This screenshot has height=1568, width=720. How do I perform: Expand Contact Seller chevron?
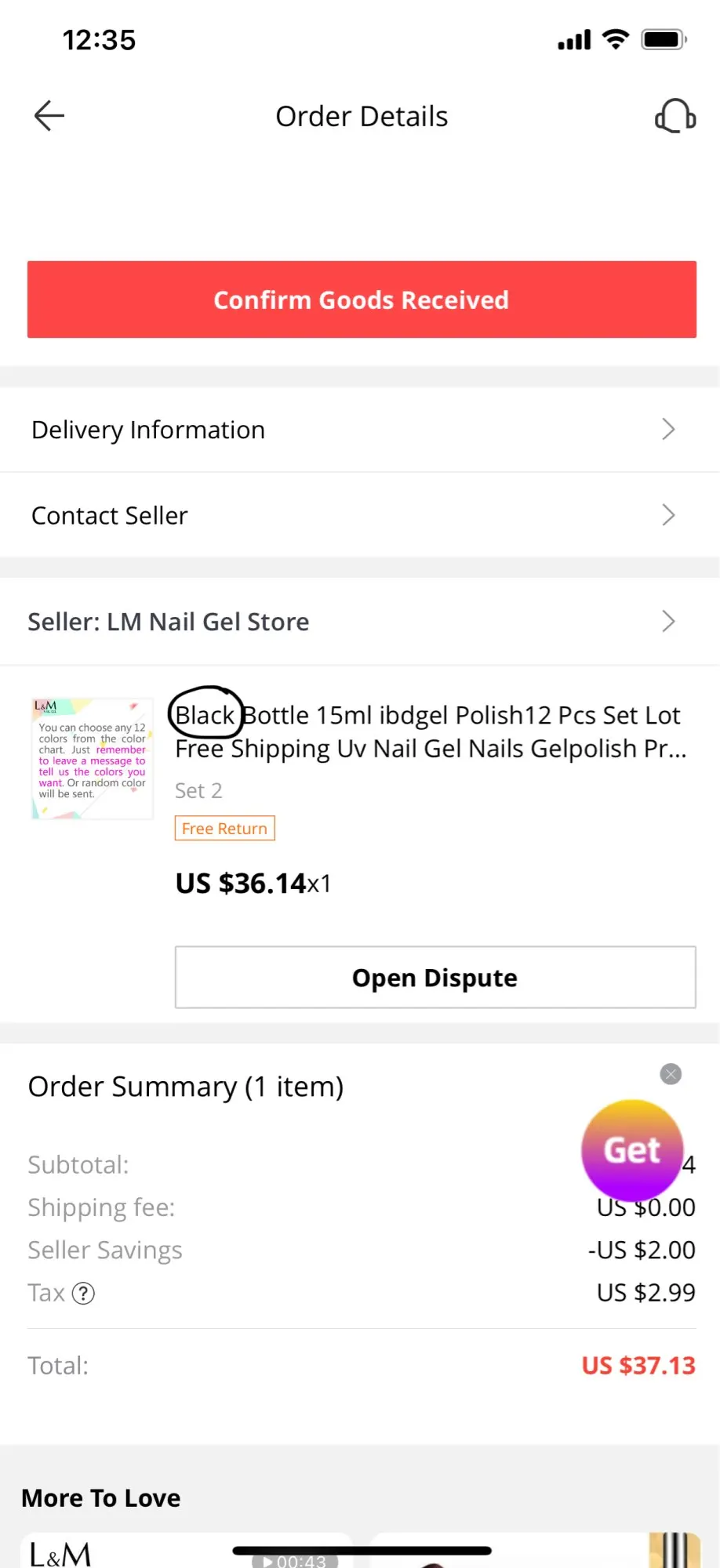[x=668, y=515]
